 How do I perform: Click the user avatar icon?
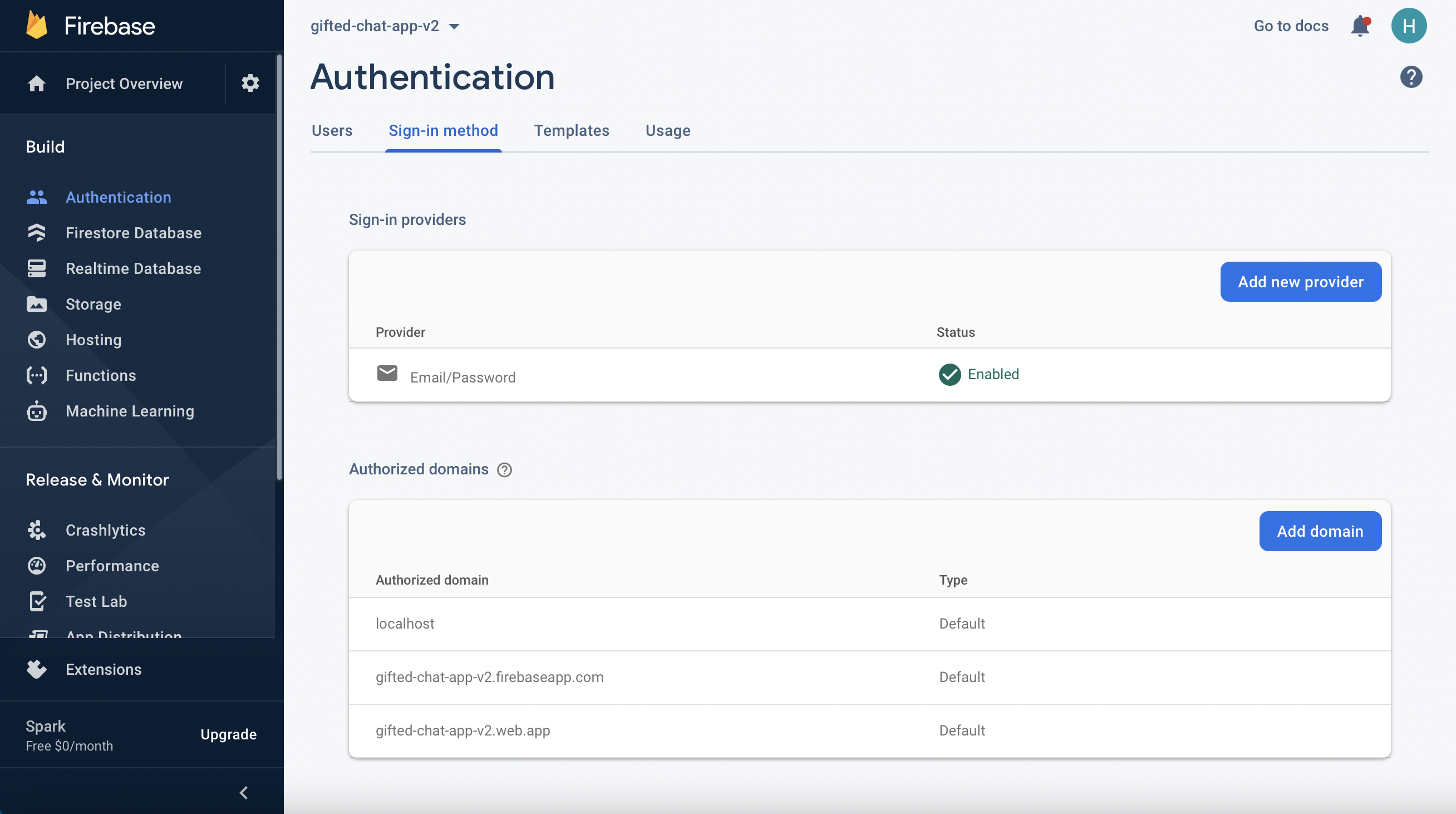click(1408, 26)
